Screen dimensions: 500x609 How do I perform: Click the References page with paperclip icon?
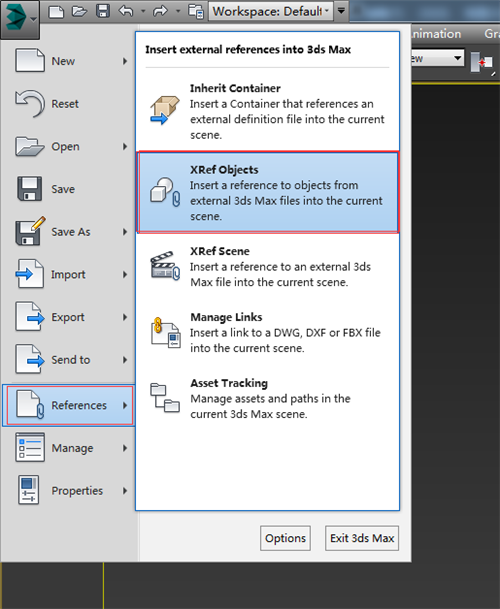[x=30, y=405]
